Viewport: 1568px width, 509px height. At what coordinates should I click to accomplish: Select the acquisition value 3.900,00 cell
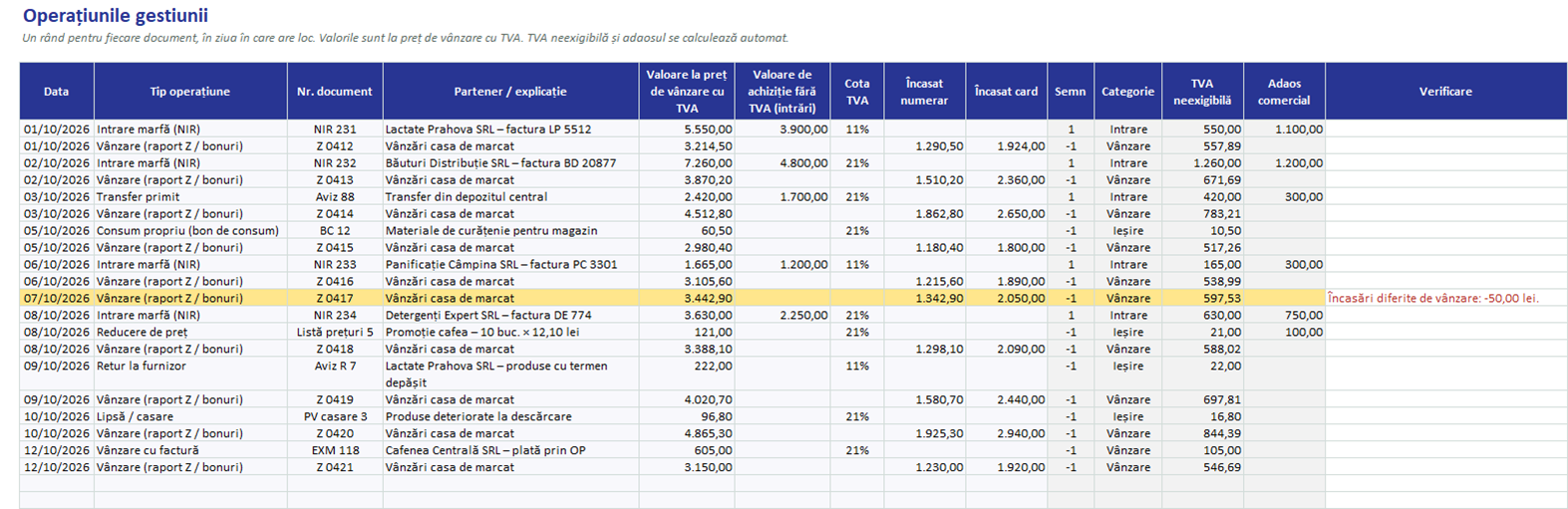point(783,129)
